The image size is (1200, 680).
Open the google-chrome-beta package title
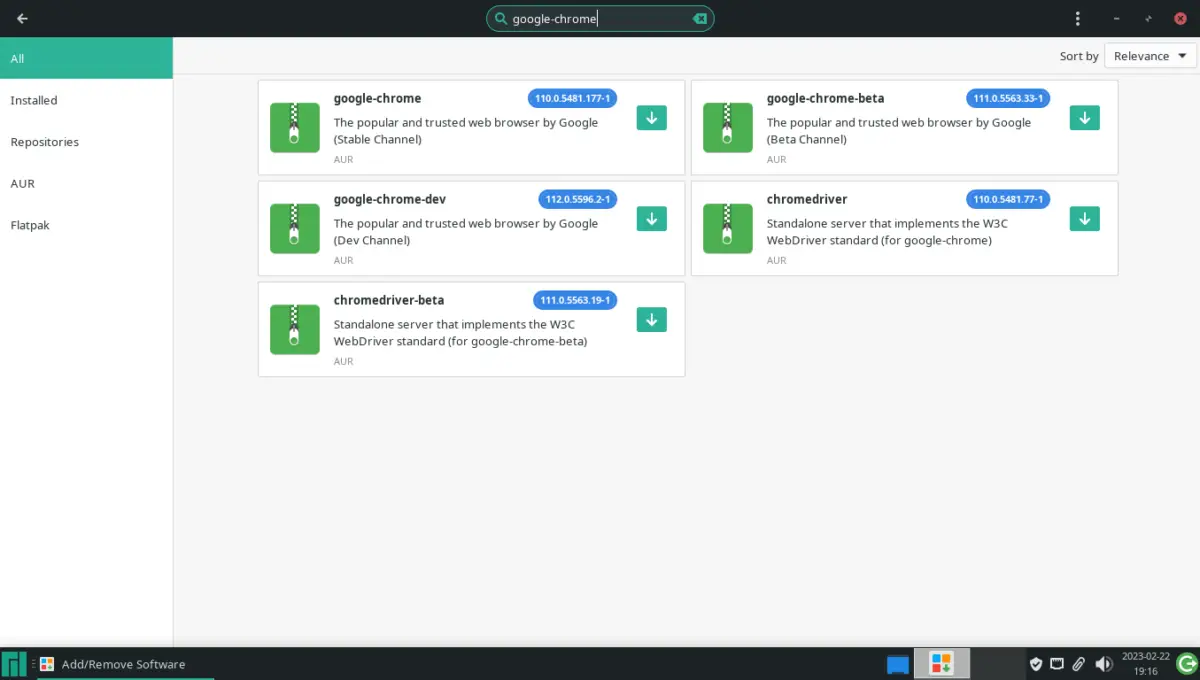pos(825,98)
